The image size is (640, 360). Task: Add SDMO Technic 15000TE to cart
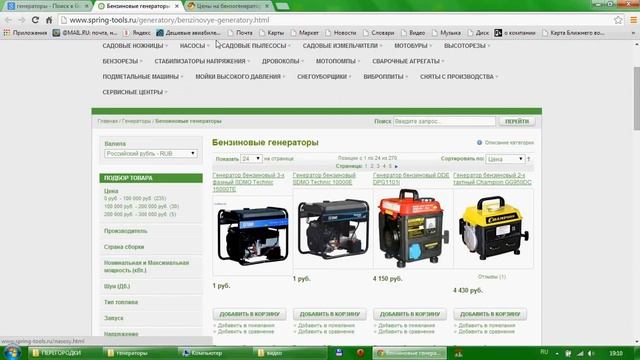(249, 314)
